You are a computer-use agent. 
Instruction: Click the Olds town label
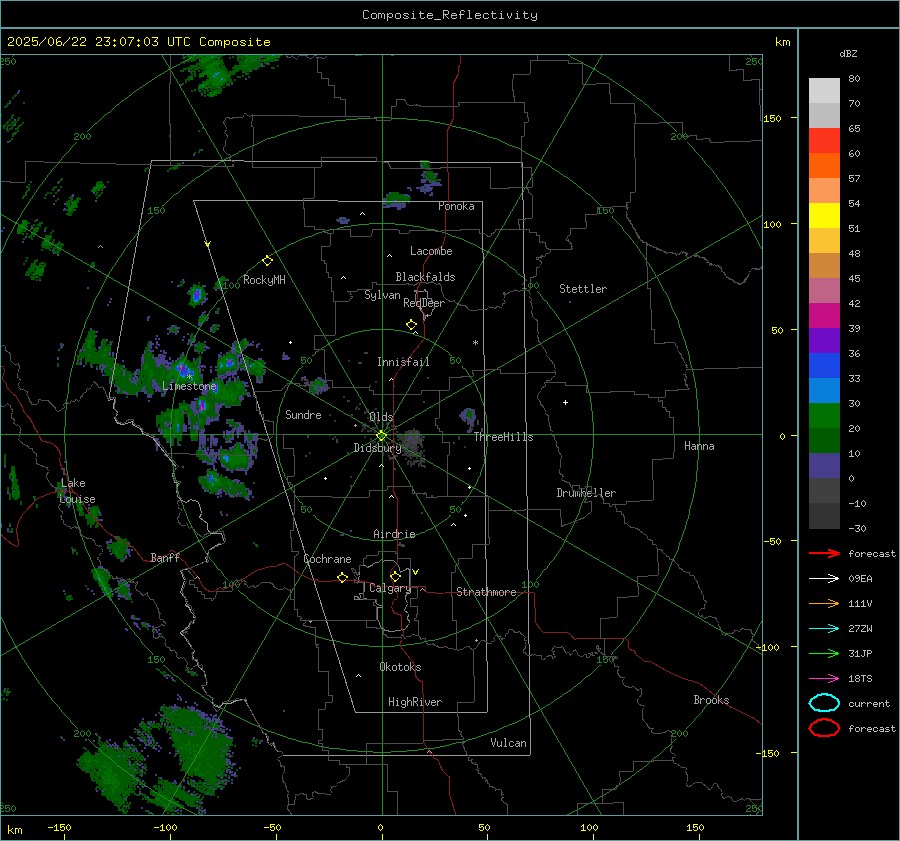381,417
